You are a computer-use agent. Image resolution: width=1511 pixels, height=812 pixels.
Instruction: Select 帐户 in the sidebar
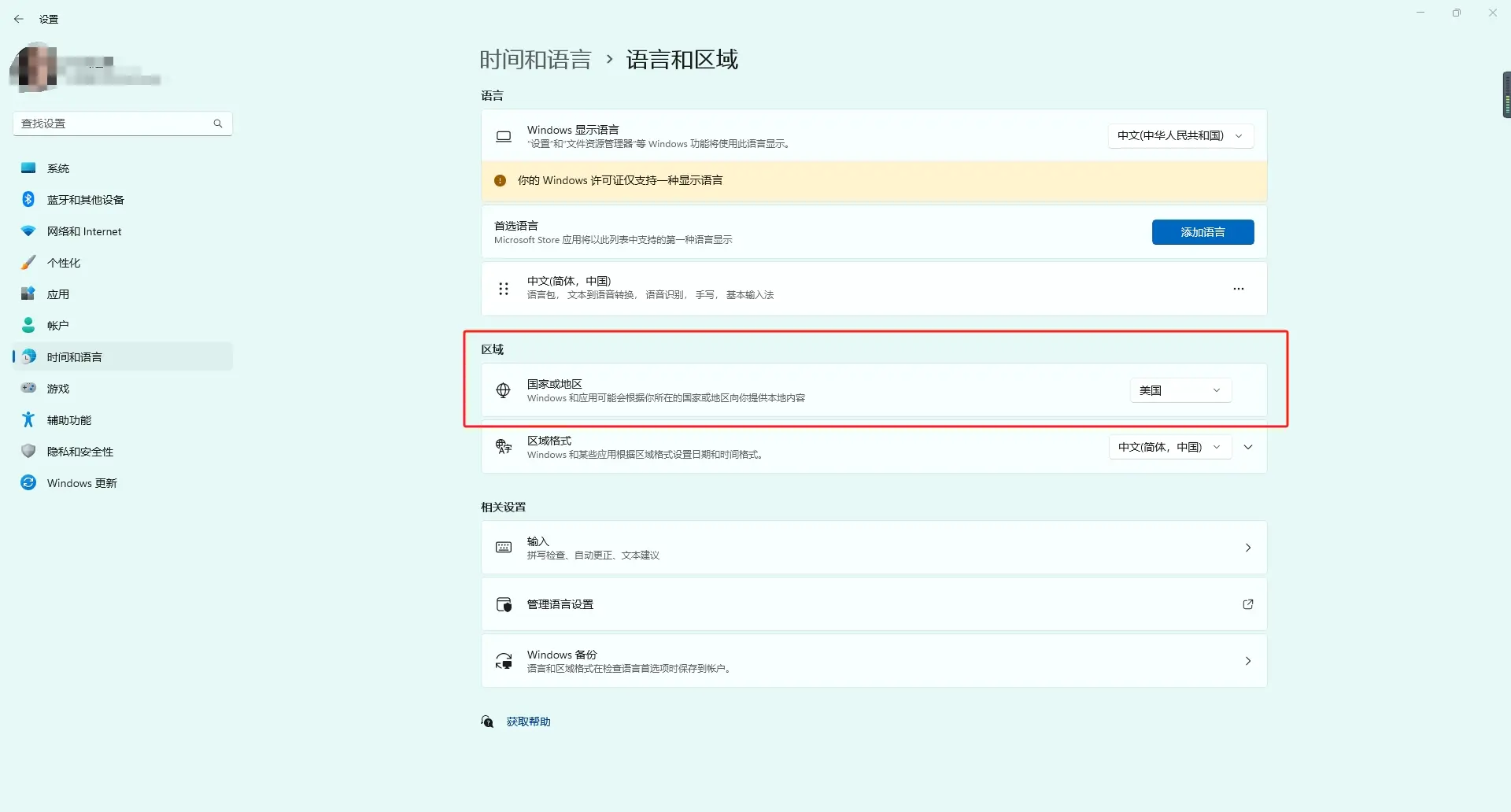pos(123,325)
